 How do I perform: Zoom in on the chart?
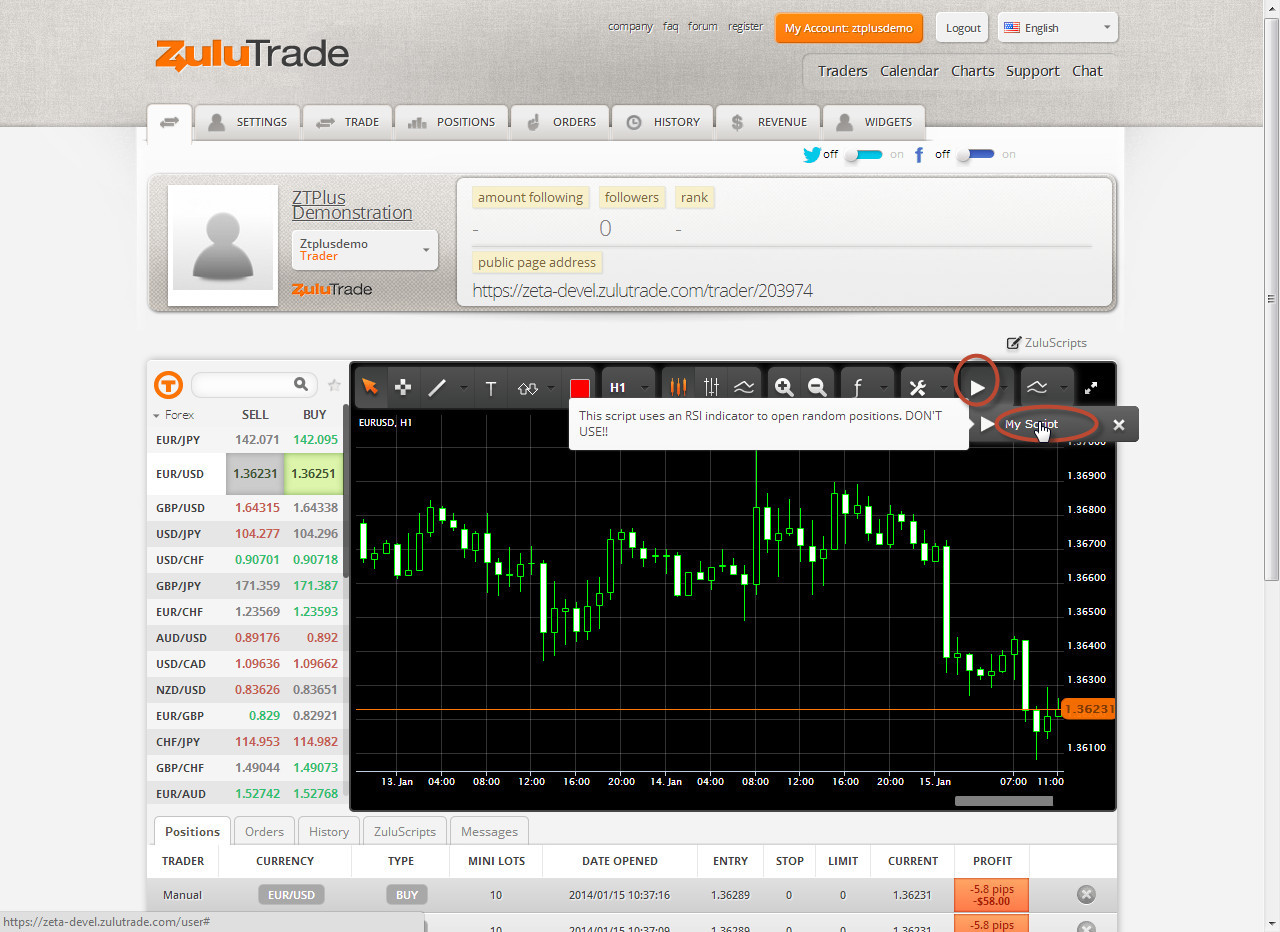[784, 387]
